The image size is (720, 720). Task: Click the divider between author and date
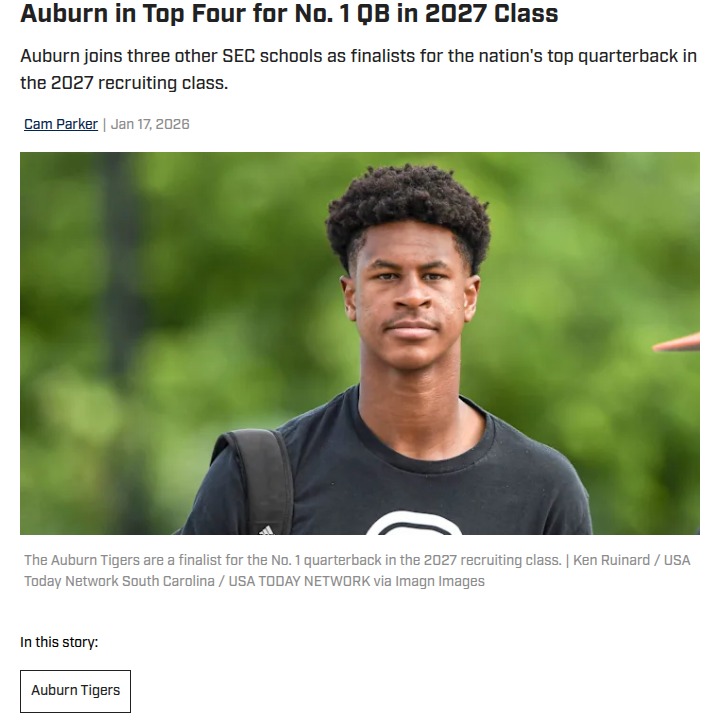tap(104, 124)
